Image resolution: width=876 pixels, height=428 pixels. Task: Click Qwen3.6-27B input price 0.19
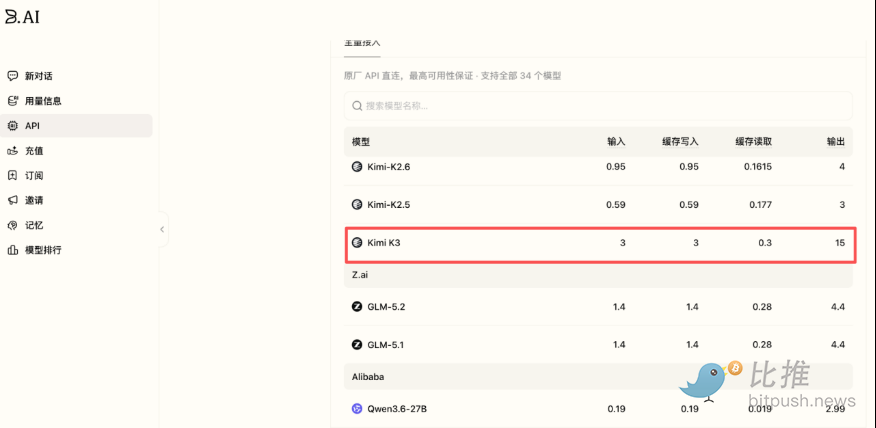pyautogui.click(x=616, y=409)
